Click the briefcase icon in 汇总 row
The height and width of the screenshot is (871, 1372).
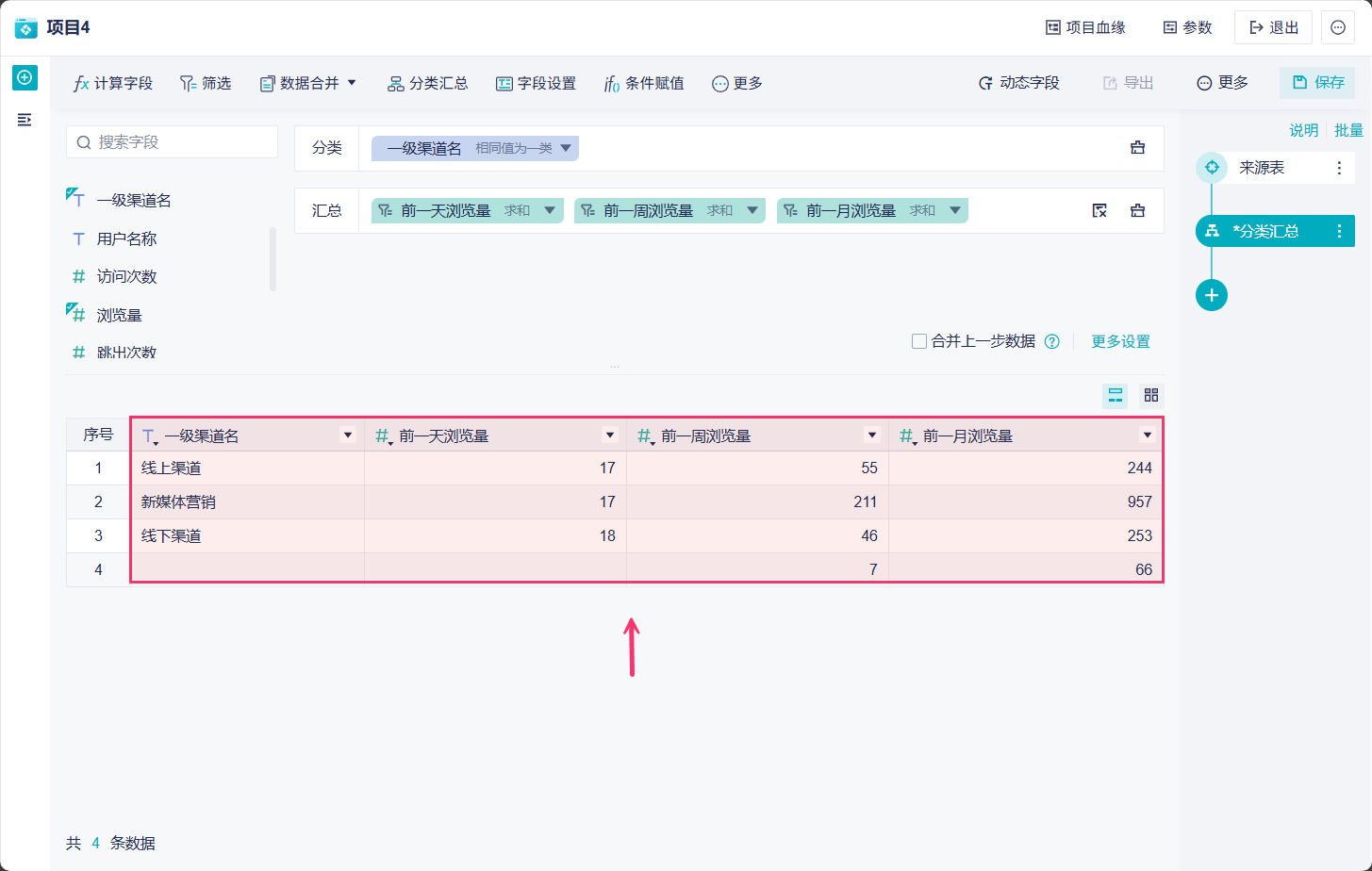(1138, 210)
